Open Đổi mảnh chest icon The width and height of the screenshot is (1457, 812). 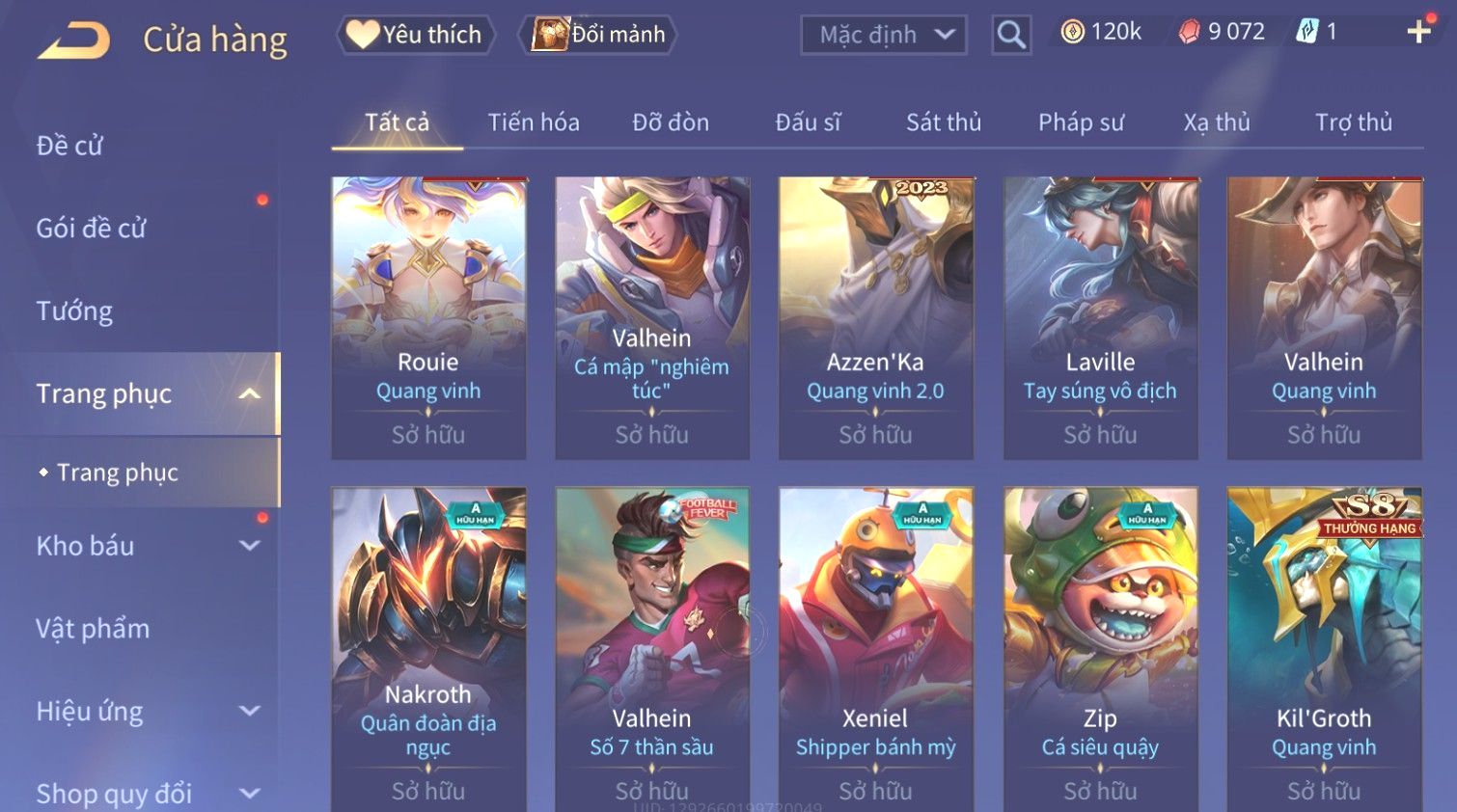[x=597, y=35]
